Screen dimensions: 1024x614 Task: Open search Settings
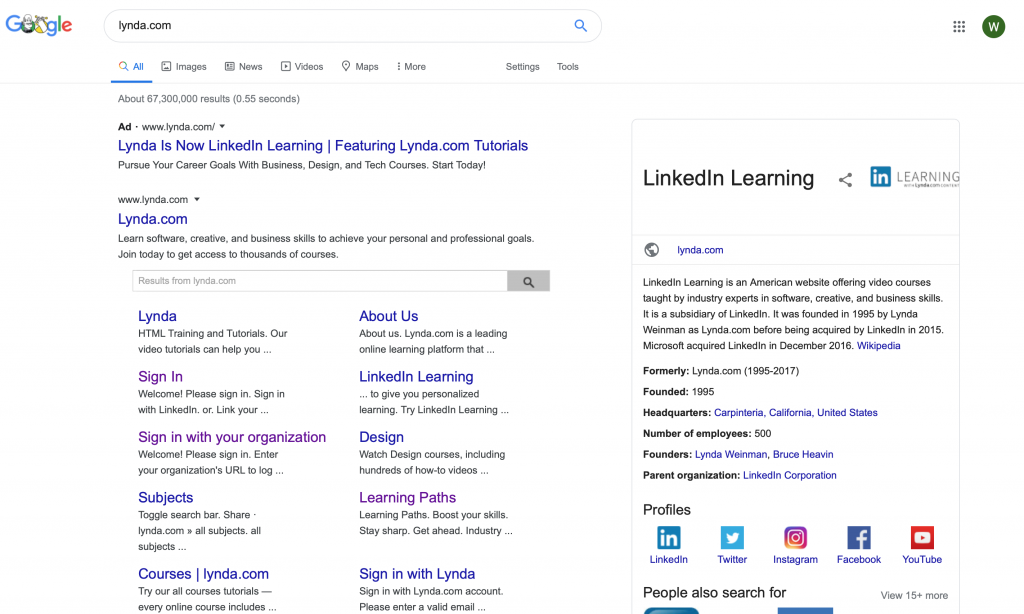click(522, 67)
